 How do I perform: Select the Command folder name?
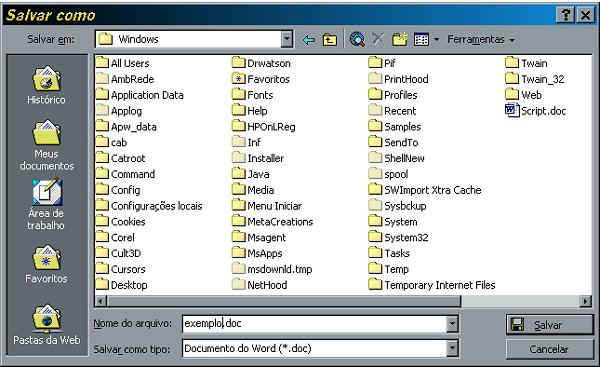(x=133, y=174)
